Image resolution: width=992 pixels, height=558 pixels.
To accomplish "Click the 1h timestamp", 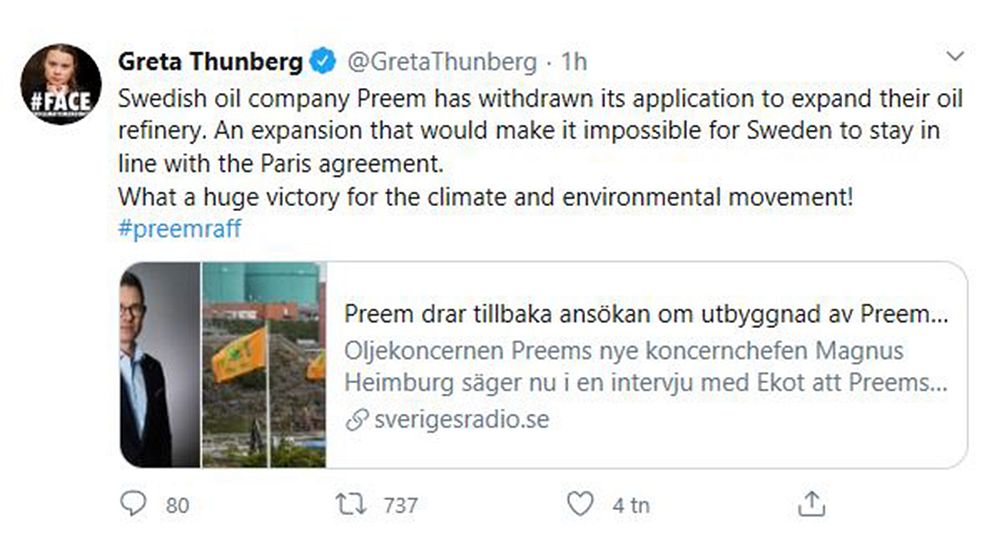I will coord(574,61).
